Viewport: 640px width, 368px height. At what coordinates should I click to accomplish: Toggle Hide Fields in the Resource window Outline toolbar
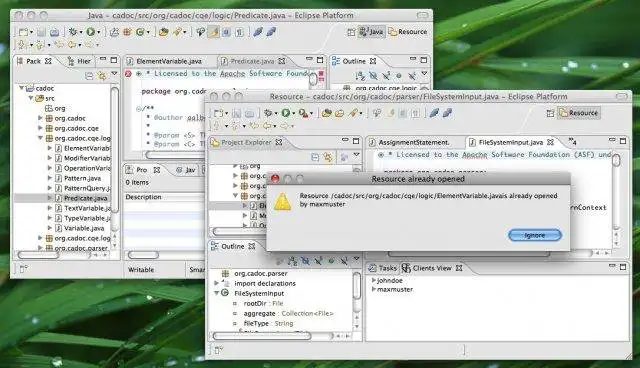point(305,260)
